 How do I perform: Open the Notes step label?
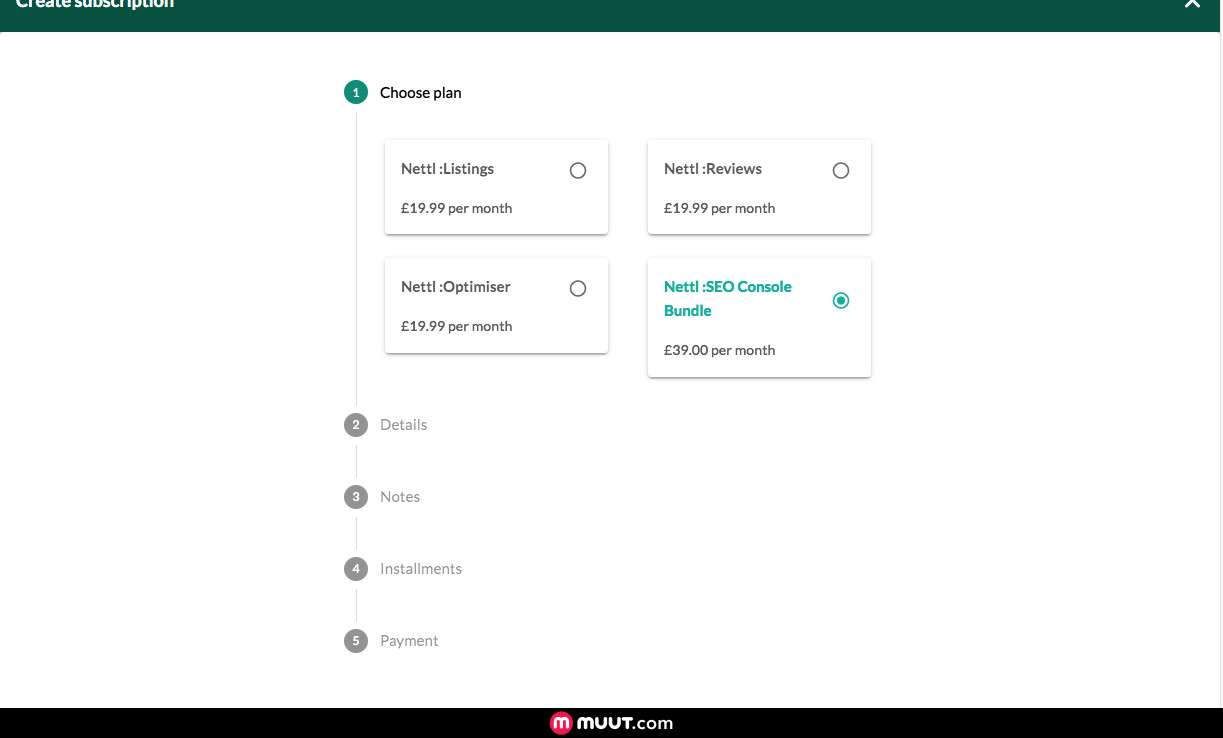click(x=400, y=497)
